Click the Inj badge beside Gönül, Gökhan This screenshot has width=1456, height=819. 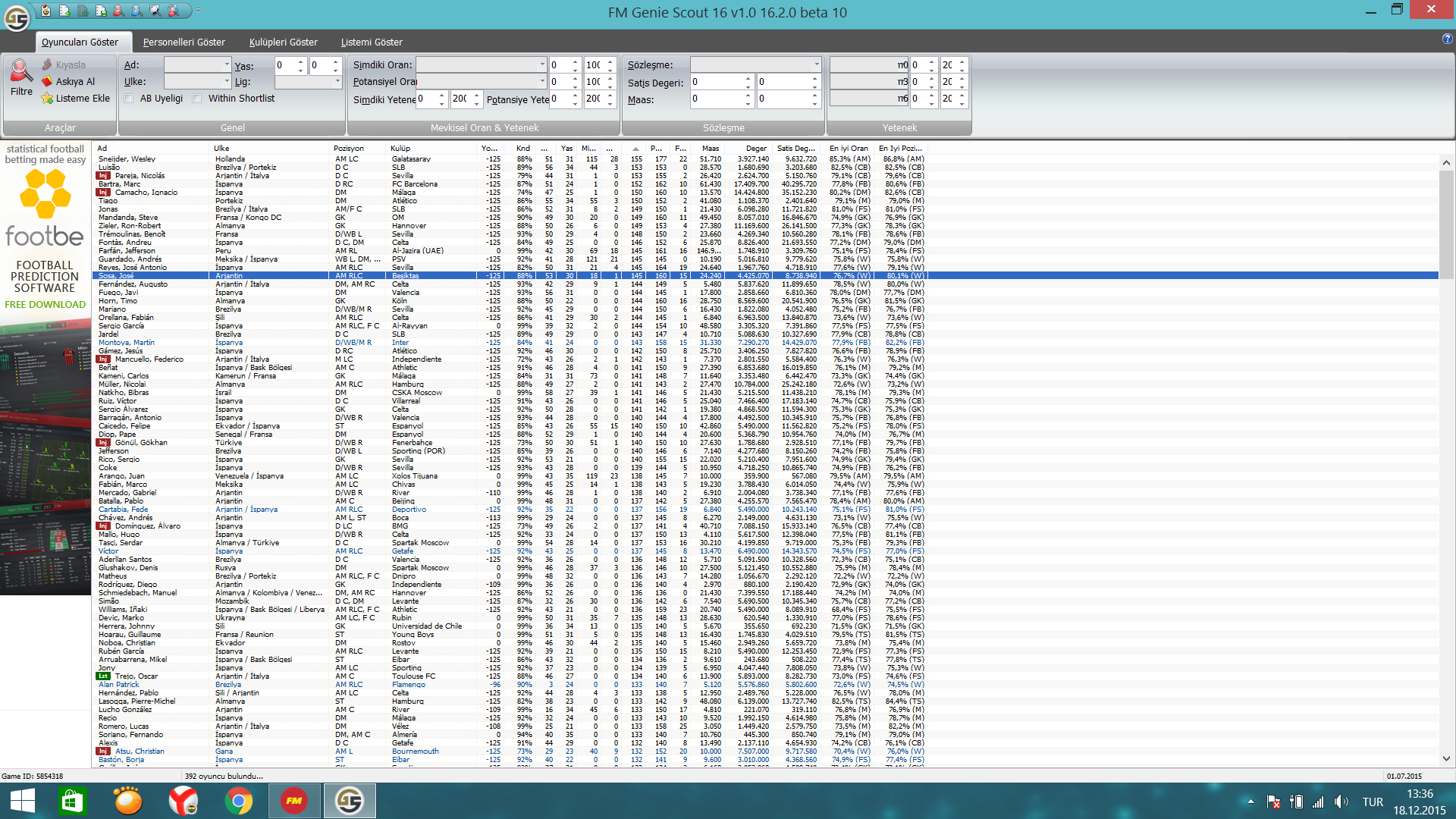coord(103,443)
